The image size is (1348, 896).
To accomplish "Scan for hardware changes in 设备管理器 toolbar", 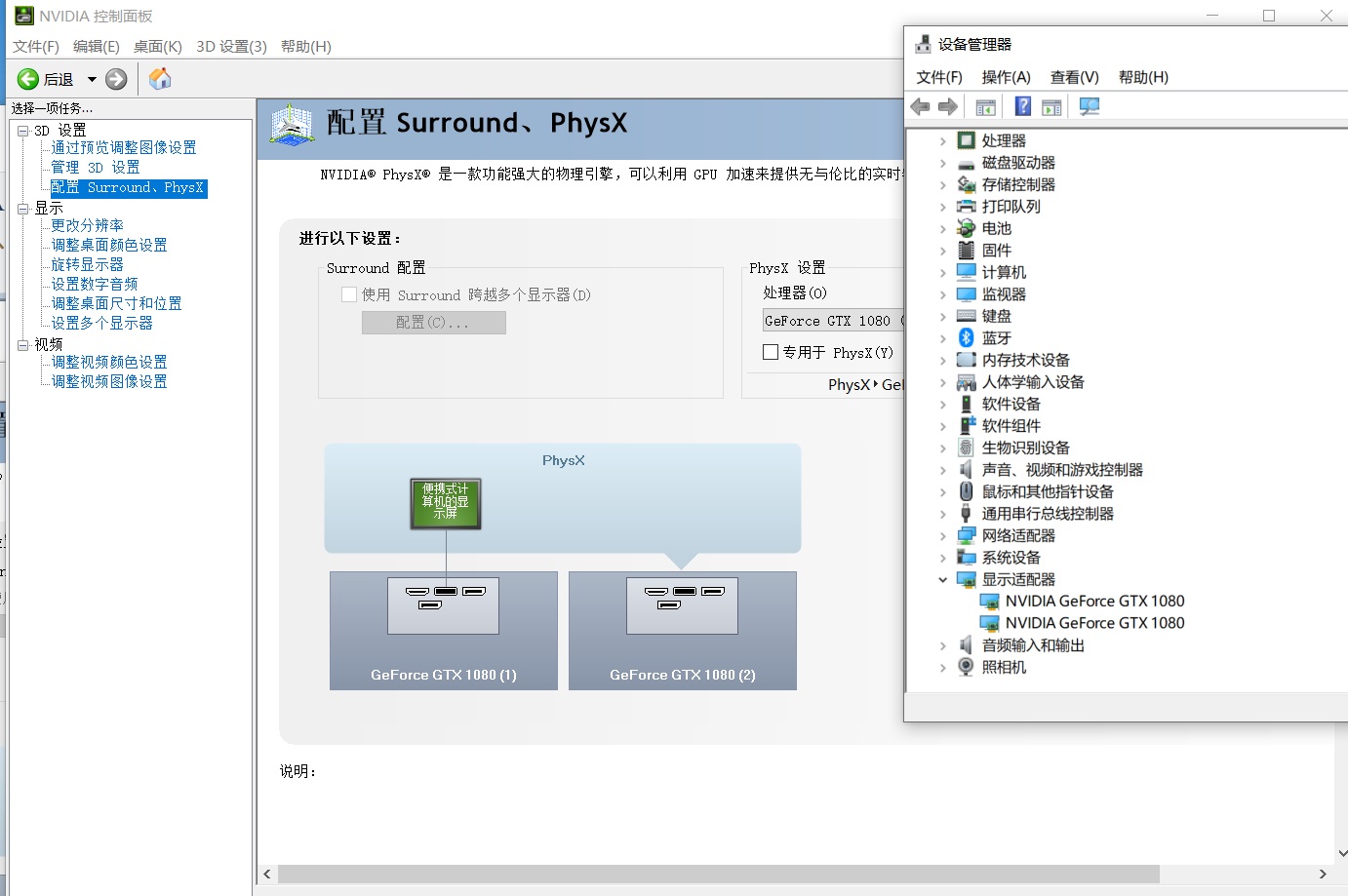I will tap(1090, 107).
